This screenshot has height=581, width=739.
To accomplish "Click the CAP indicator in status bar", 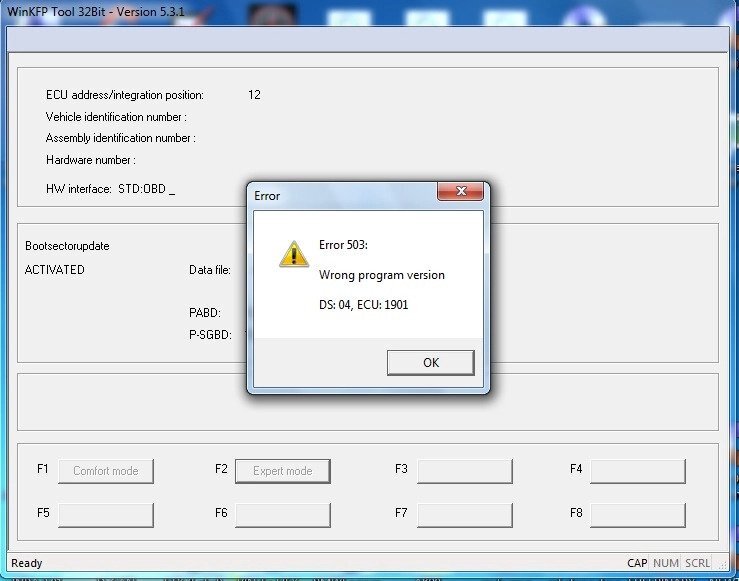I will (x=637, y=563).
